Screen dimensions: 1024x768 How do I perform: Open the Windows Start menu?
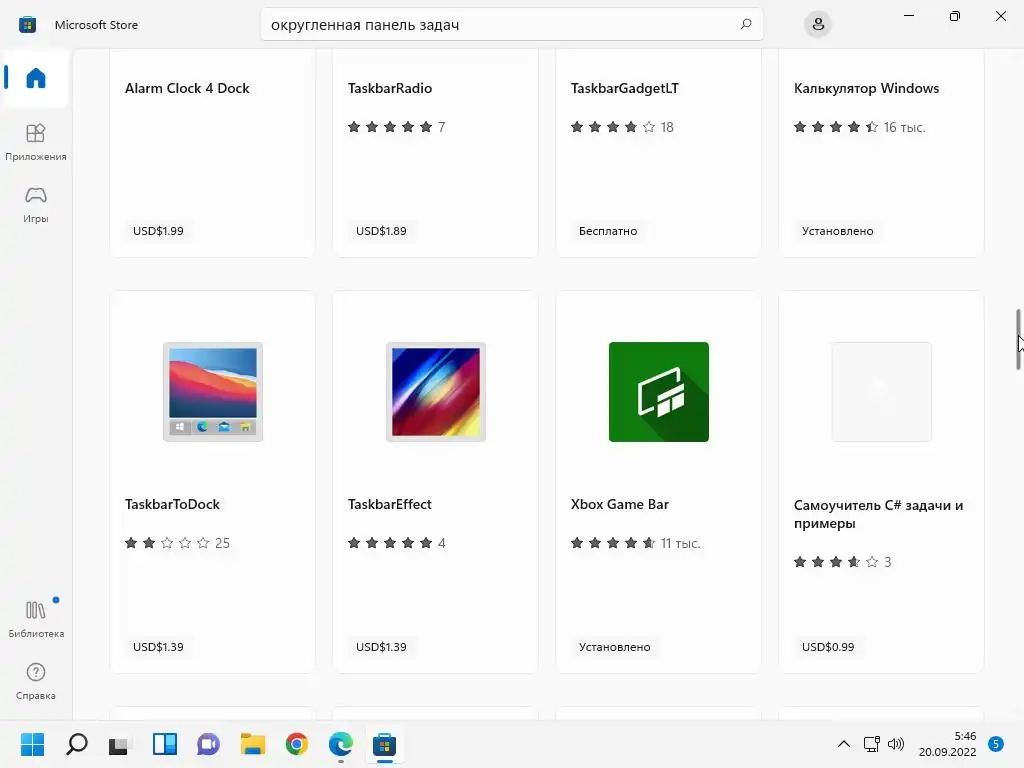pos(33,744)
